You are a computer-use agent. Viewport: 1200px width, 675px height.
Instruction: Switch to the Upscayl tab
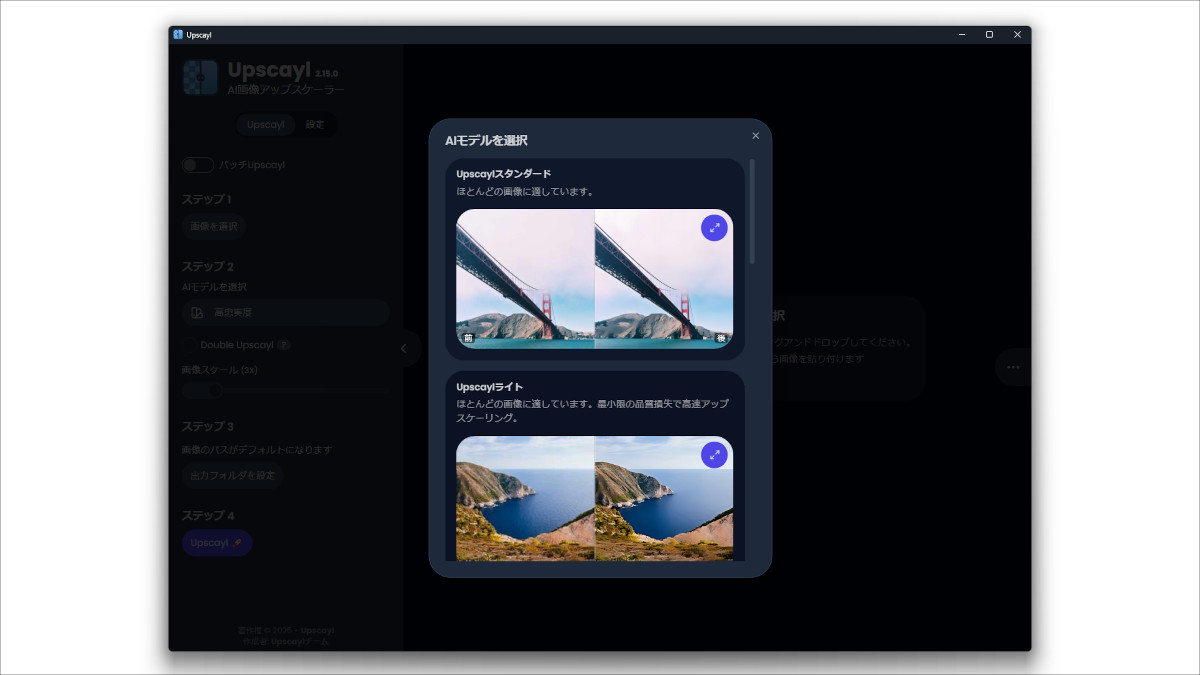265,125
